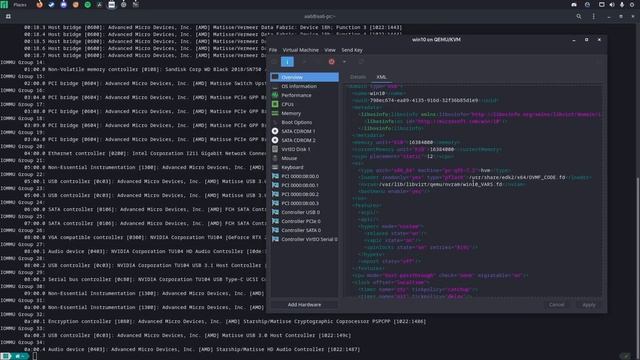This screenshot has height=360, width=640.
Task: Click the microphone tray icon
Action: click(622, 4)
